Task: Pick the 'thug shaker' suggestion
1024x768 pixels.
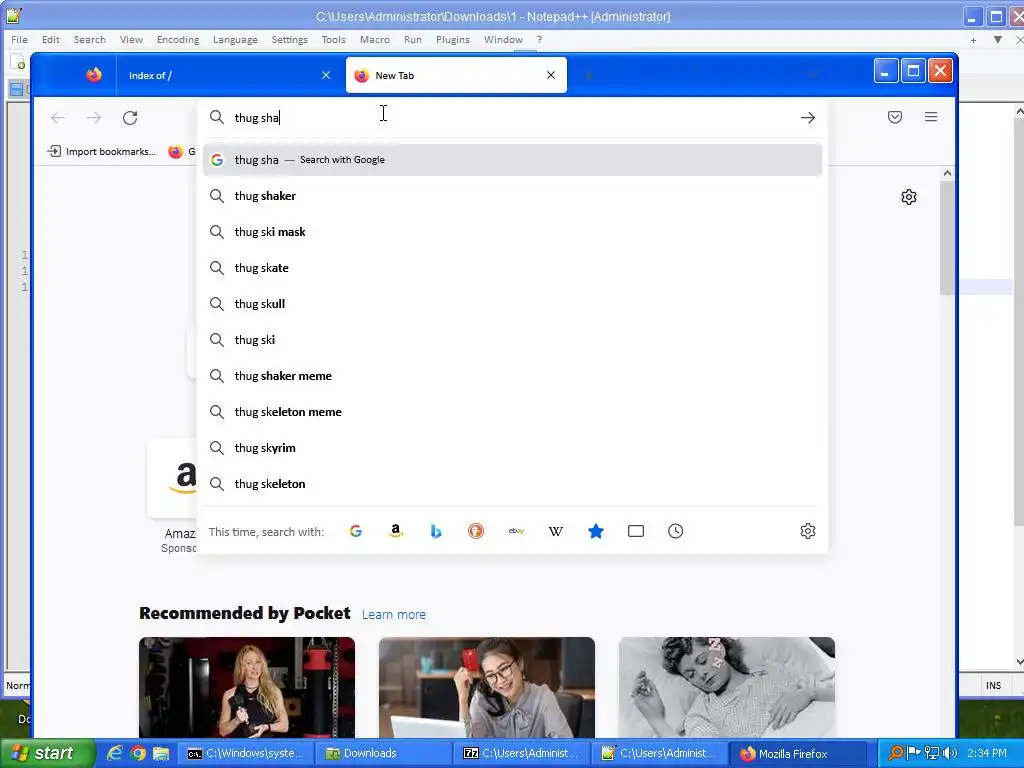Action: (x=512, y=196)
